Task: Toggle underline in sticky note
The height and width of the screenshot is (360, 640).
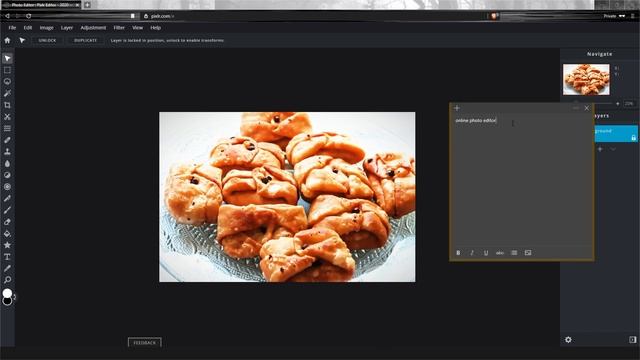Action: [486, 253]
